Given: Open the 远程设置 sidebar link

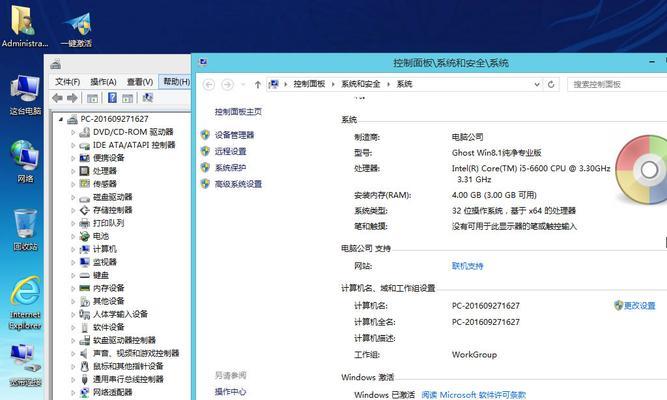Looking at the screenshot, I should click(x=230, y=151).
